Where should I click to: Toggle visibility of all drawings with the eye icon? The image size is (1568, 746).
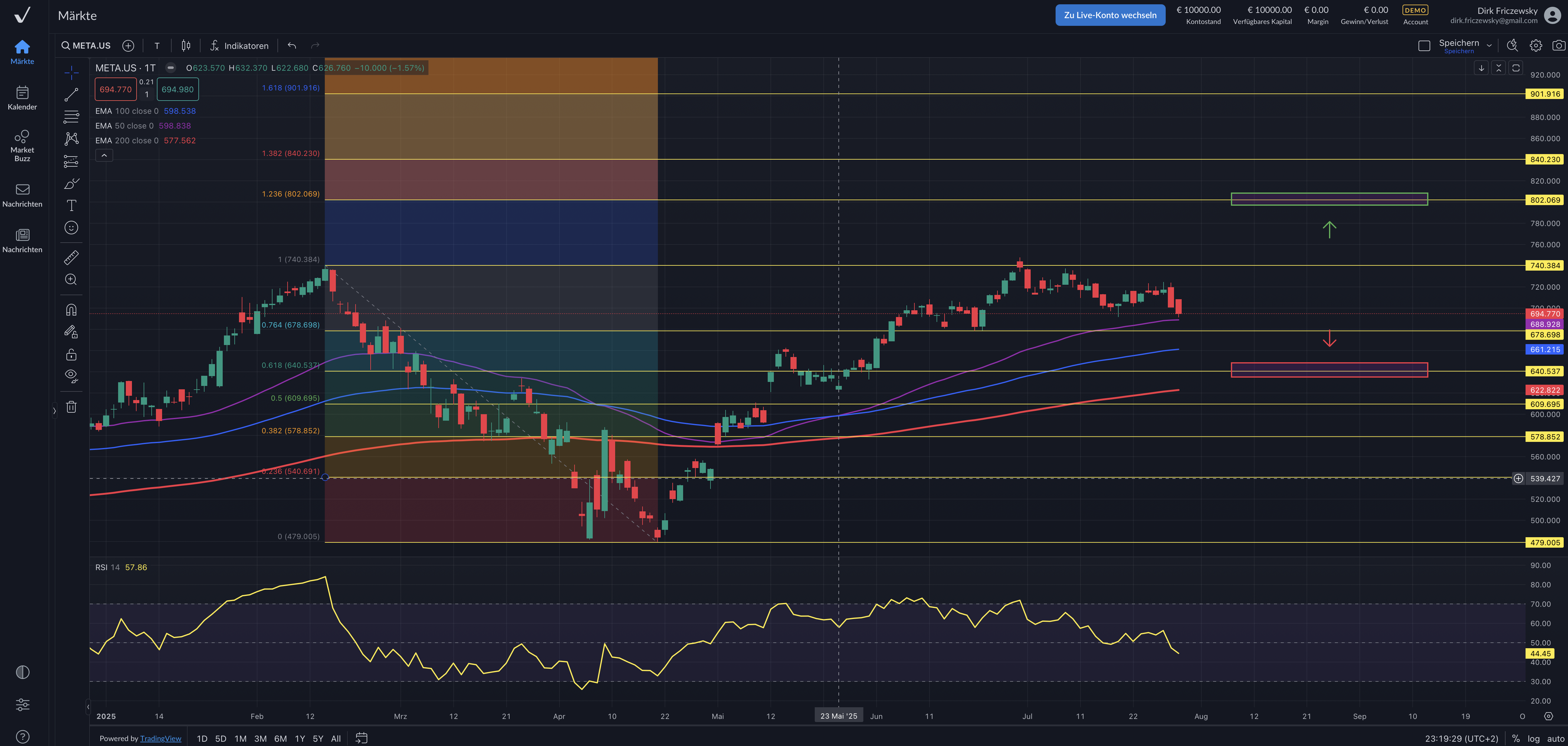pyautogui.click(x=71, y=375)
